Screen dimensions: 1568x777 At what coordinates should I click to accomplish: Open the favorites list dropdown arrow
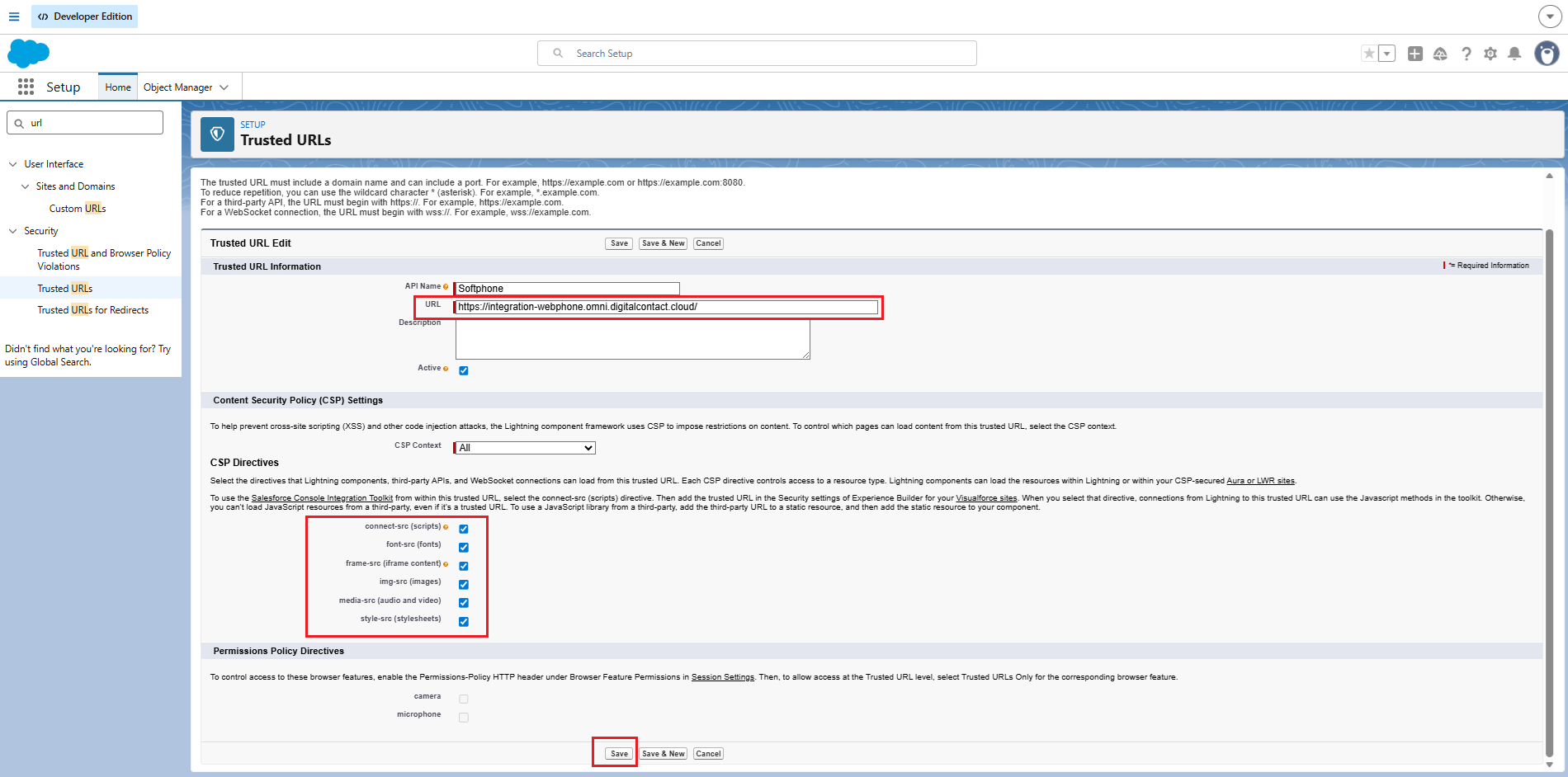click(1387, 54)
